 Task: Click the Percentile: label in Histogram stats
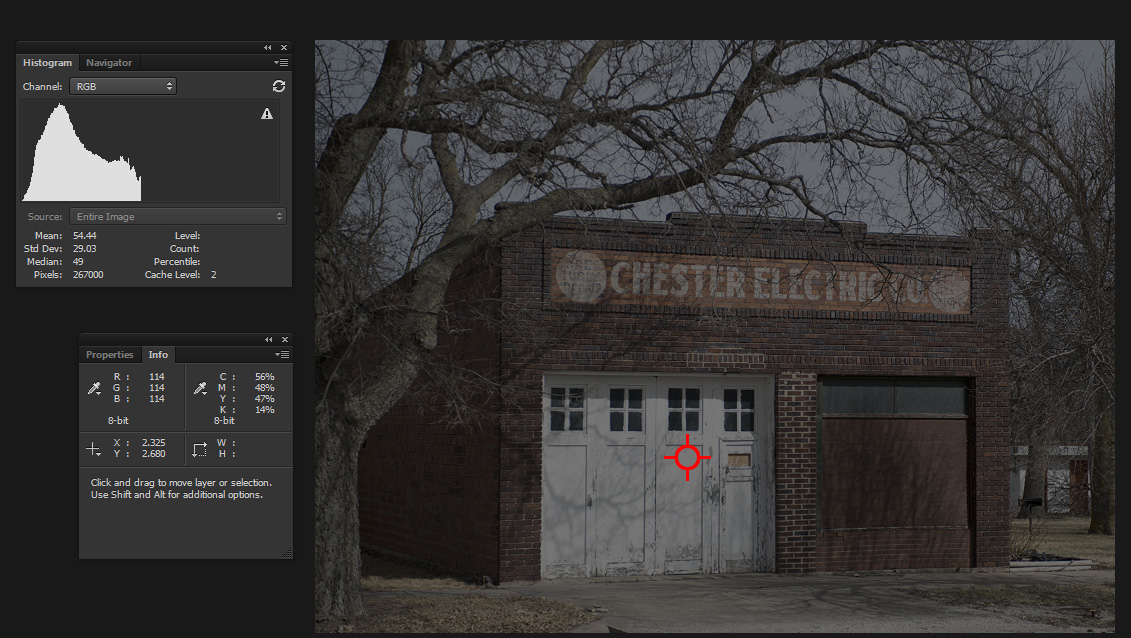pos(177,262)
